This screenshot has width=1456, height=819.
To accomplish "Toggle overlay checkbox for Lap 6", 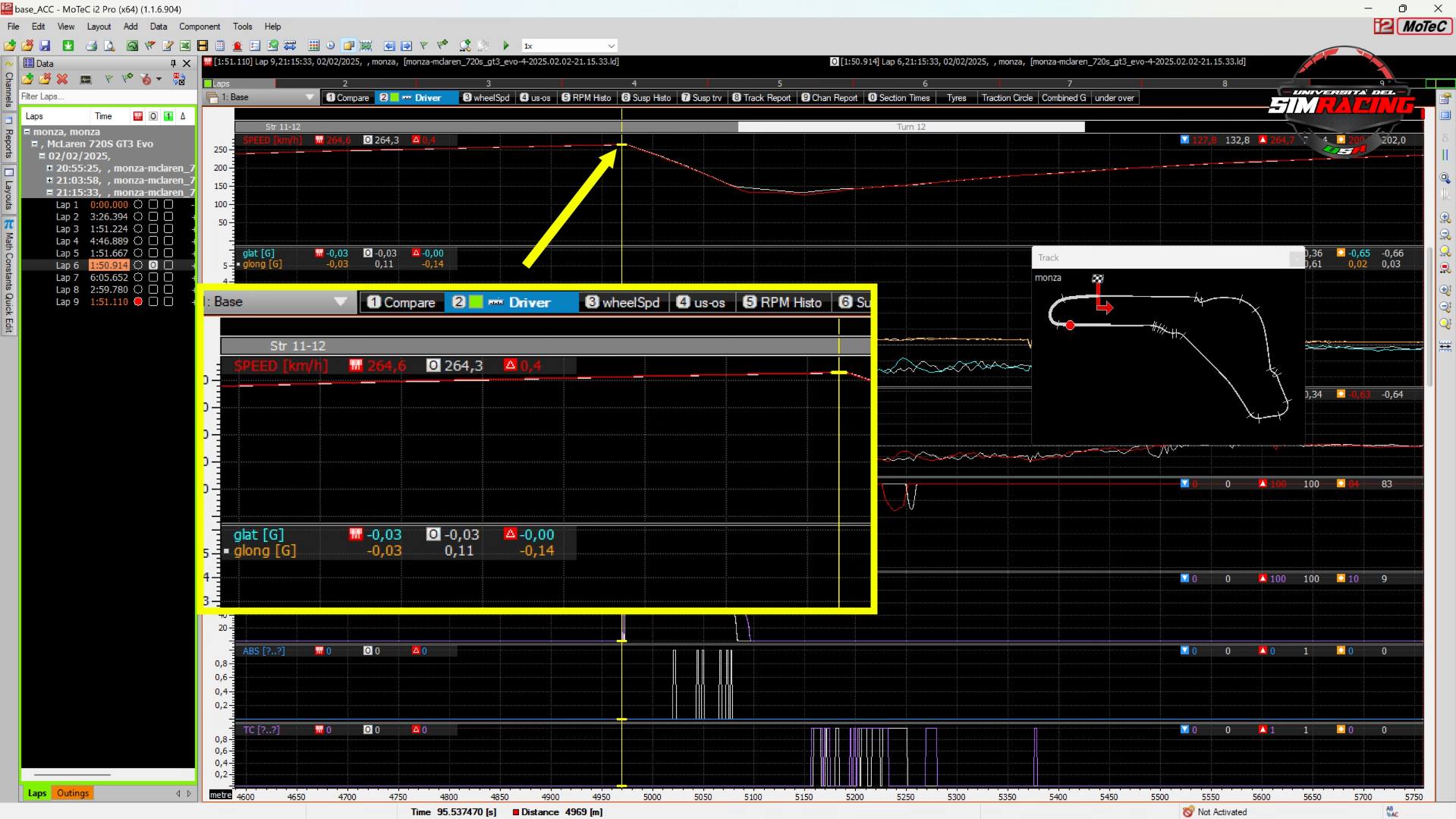I will coord(153,265).
